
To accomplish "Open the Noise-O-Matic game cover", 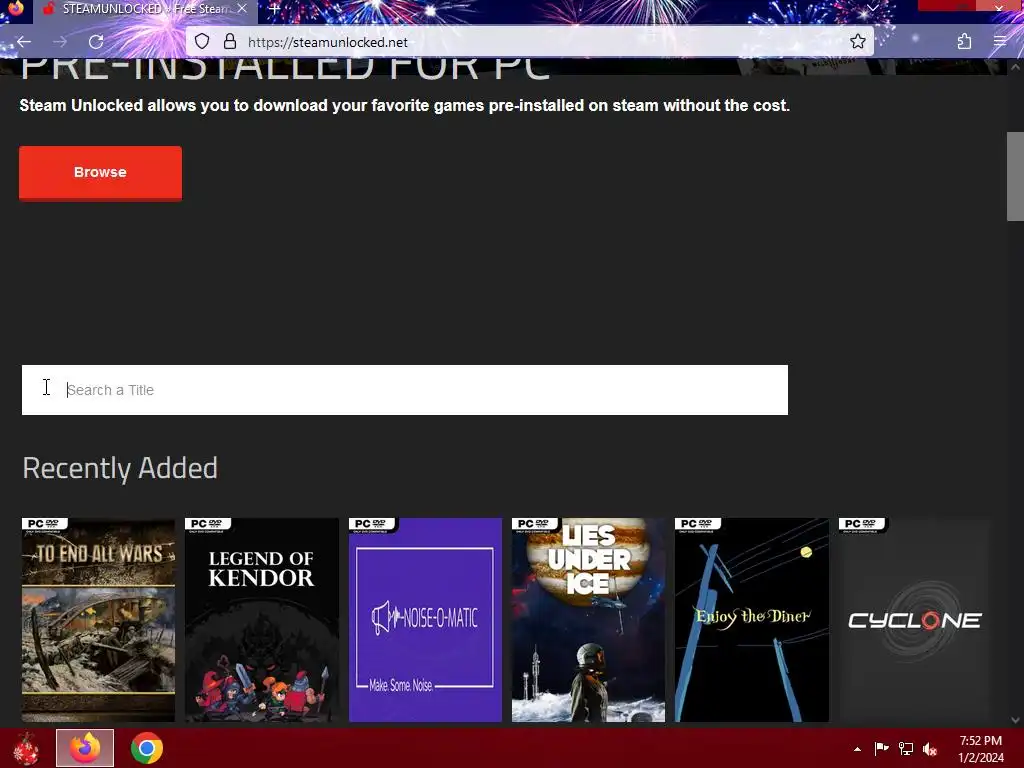I will 425,620.
